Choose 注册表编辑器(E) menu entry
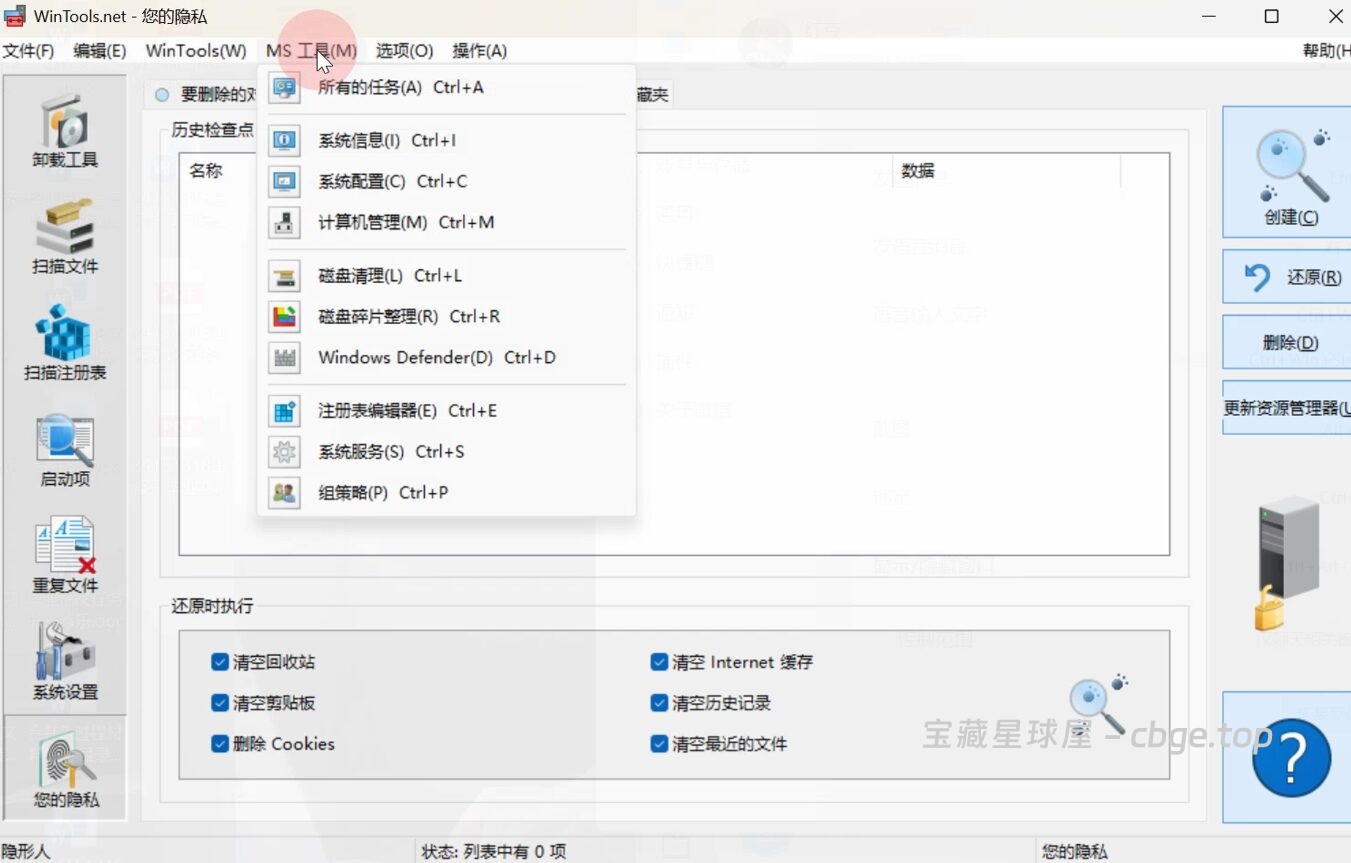 pyautogui.click(x=447, y=411)
